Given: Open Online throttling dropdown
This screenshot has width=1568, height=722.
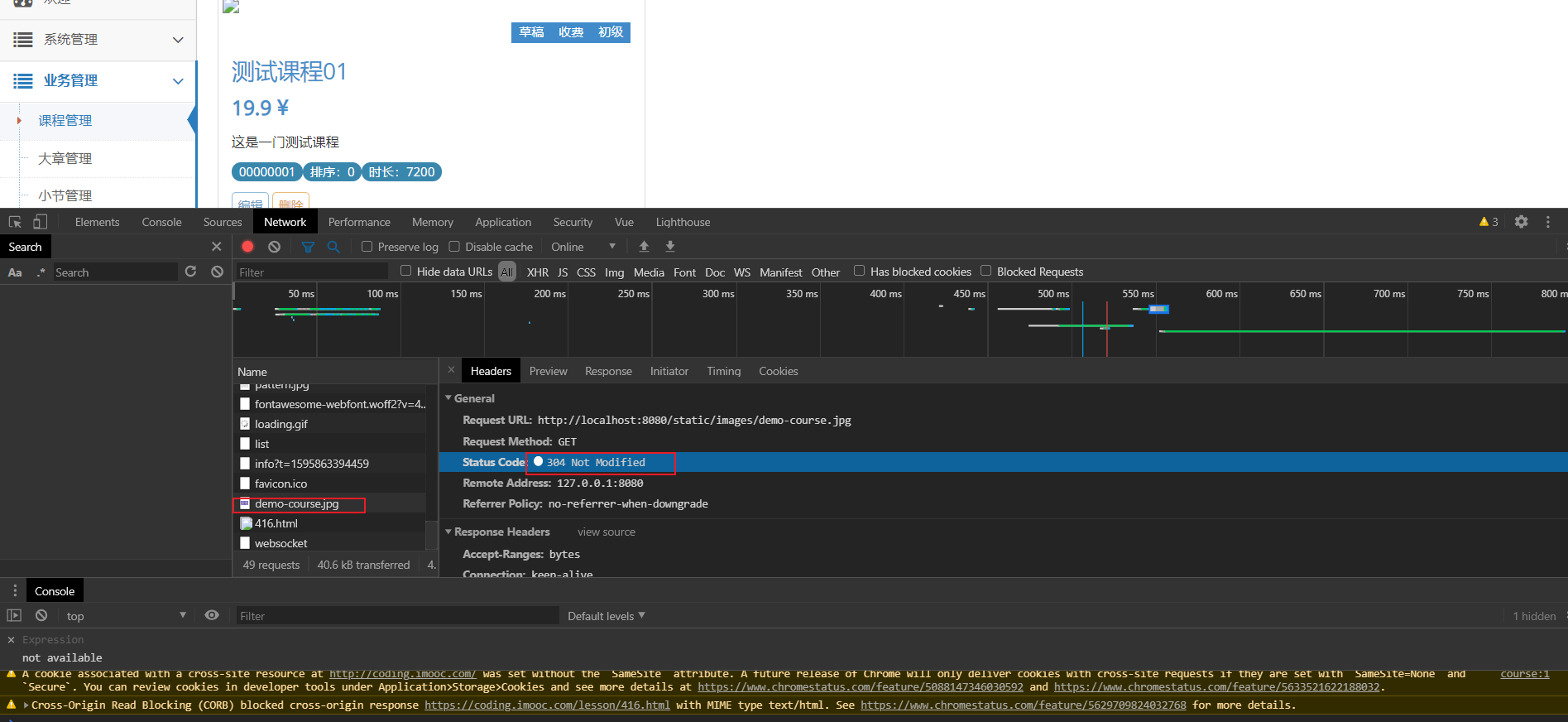Looking at the screenshot, I should (x=583, y=247).
